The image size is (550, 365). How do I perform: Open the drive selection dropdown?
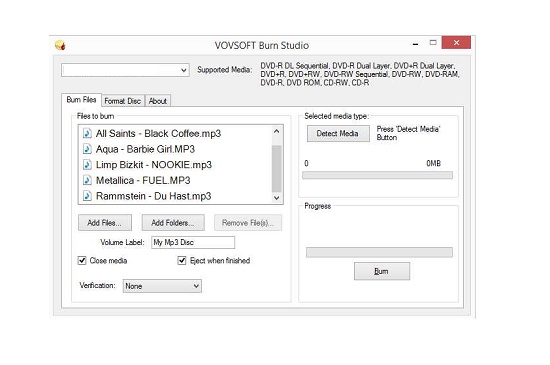125,70
